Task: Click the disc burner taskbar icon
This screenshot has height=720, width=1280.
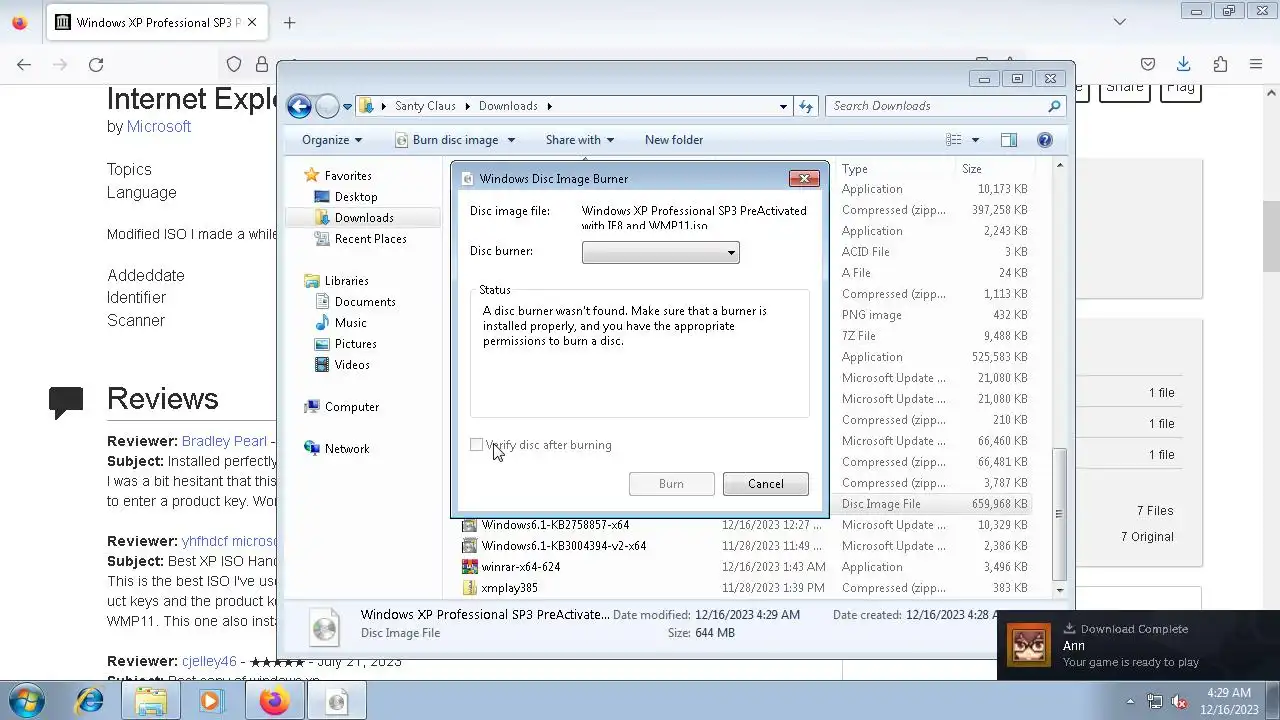Action: pos(336,701)
